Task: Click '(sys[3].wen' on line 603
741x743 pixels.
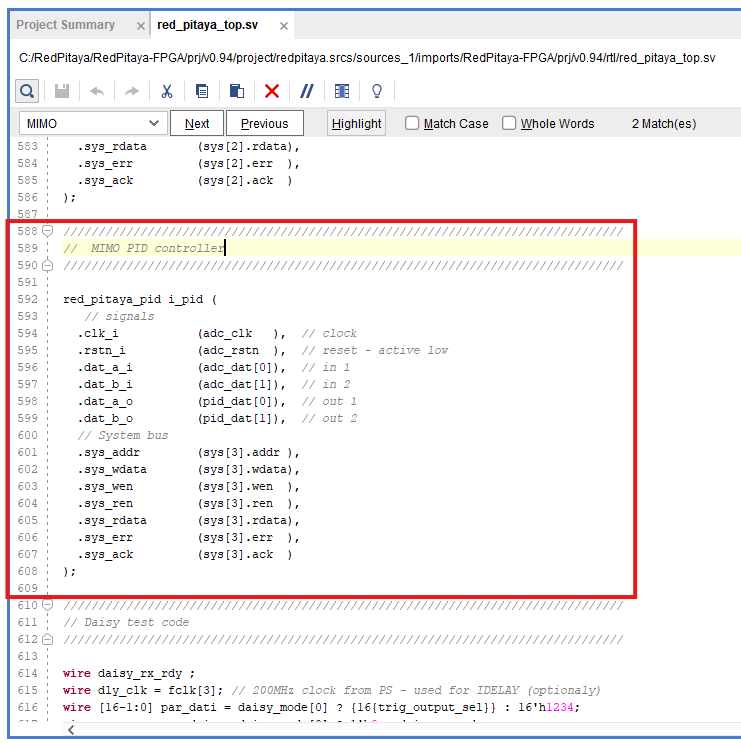Action: [235, 487]
